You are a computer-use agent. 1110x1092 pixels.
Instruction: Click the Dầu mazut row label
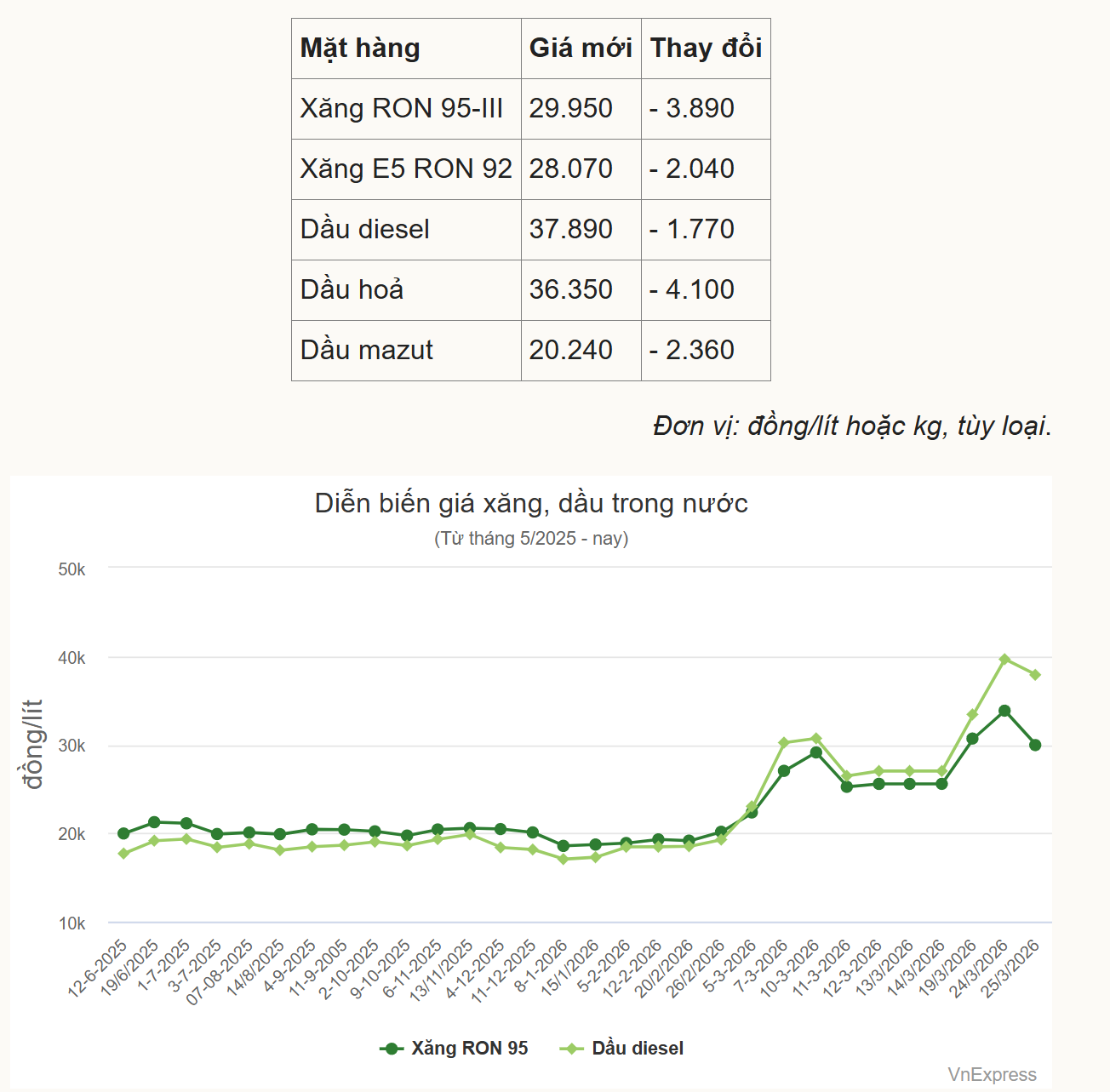pyautogui.click(x=367, y=351)
